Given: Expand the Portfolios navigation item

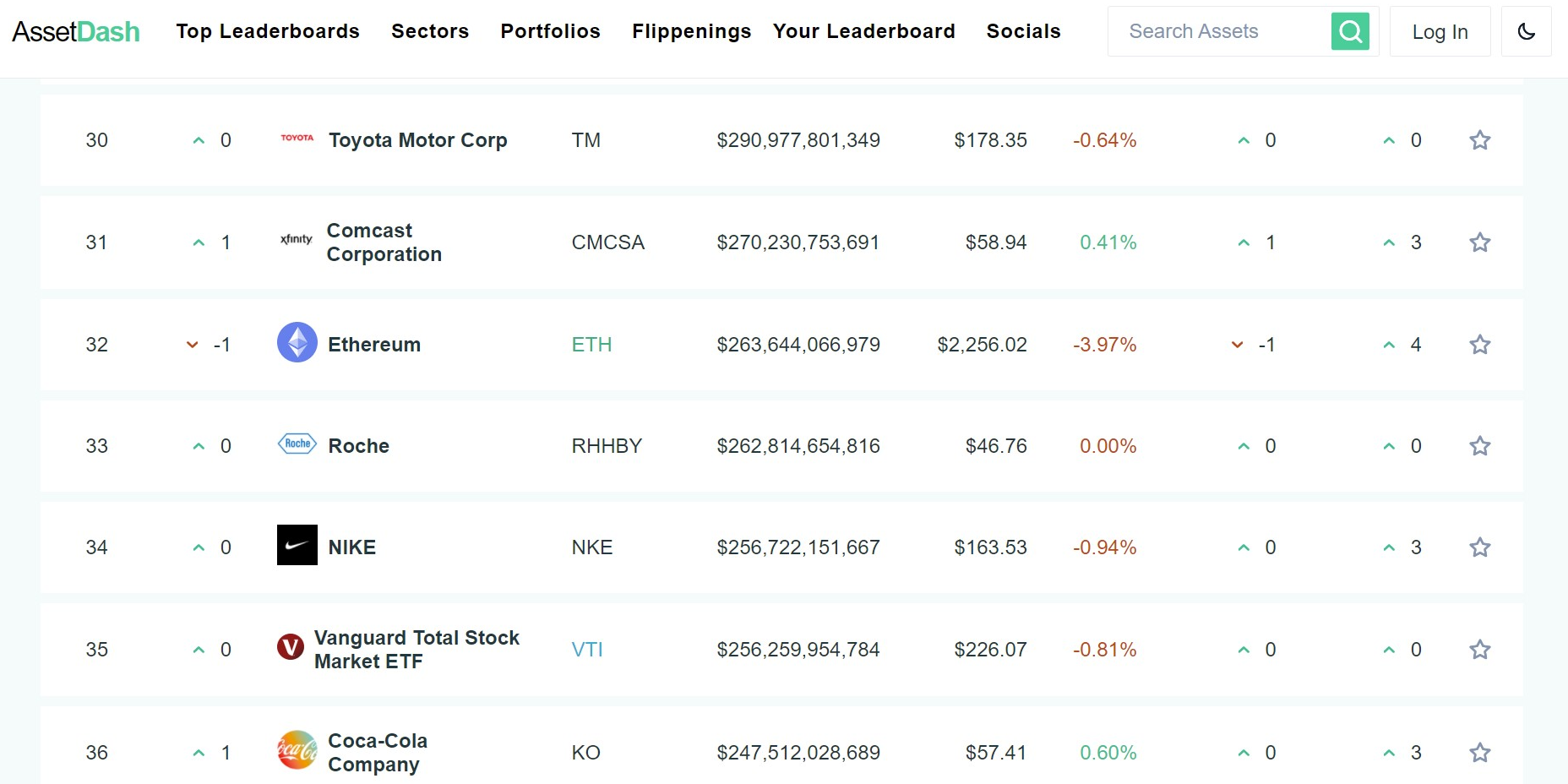Looking at the screenshot, I should (550, 31).
